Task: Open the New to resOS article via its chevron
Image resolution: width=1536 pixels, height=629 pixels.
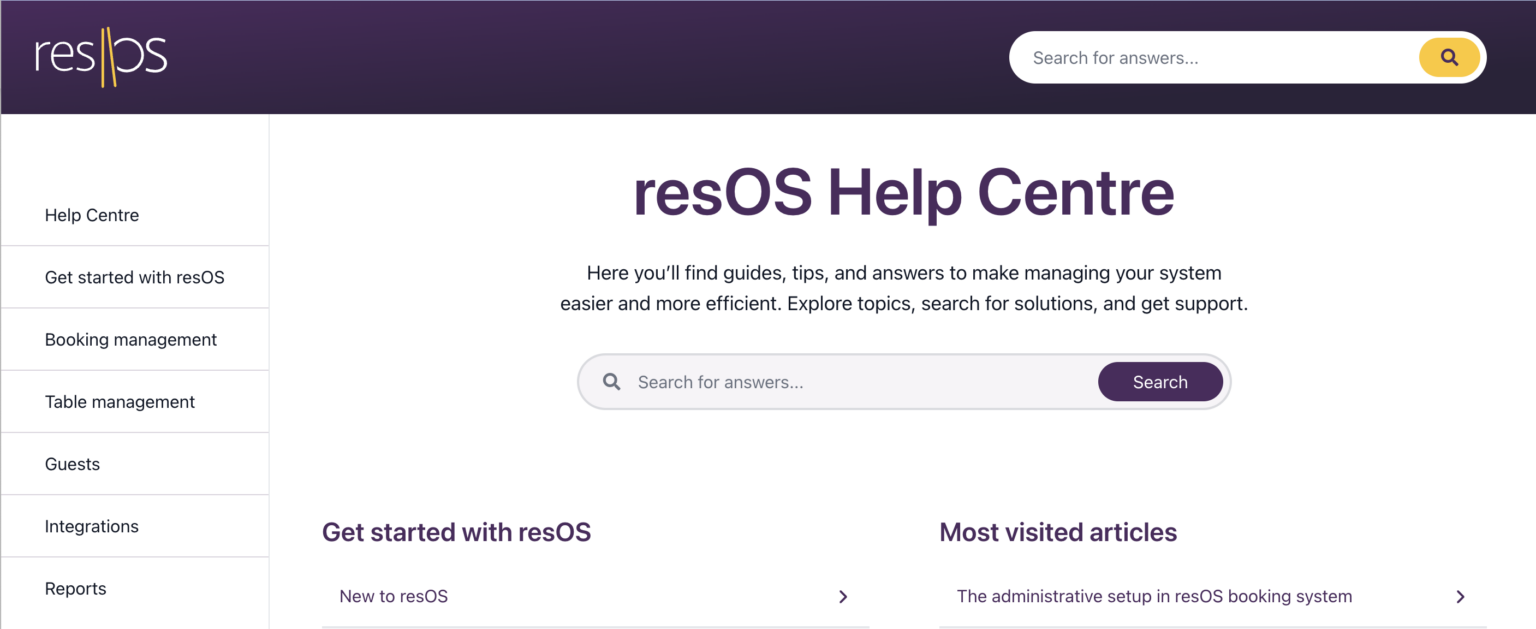Action: tap(843, 596)
